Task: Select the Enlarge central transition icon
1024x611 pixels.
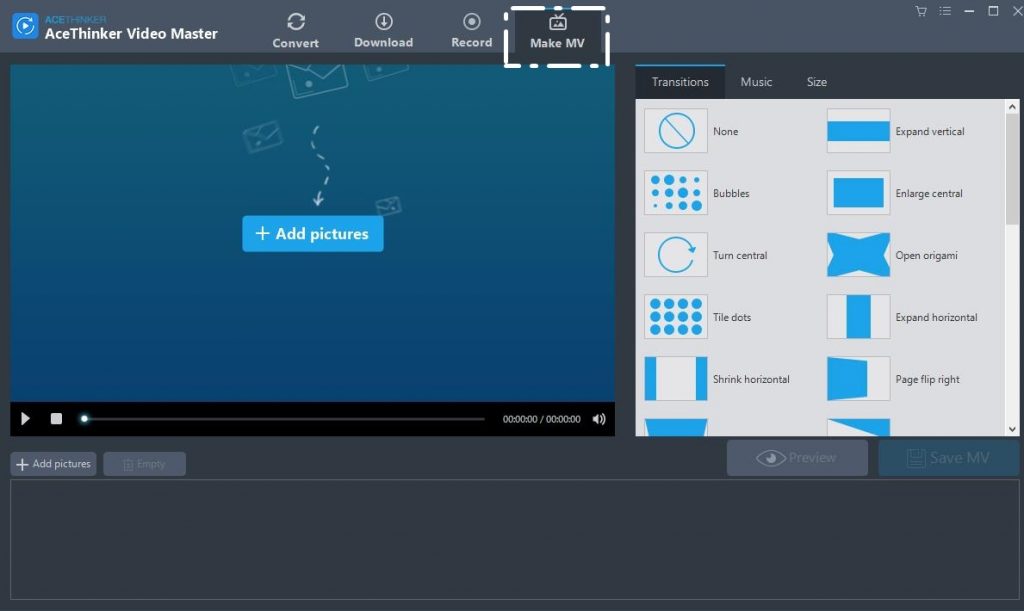Action: 858,193
